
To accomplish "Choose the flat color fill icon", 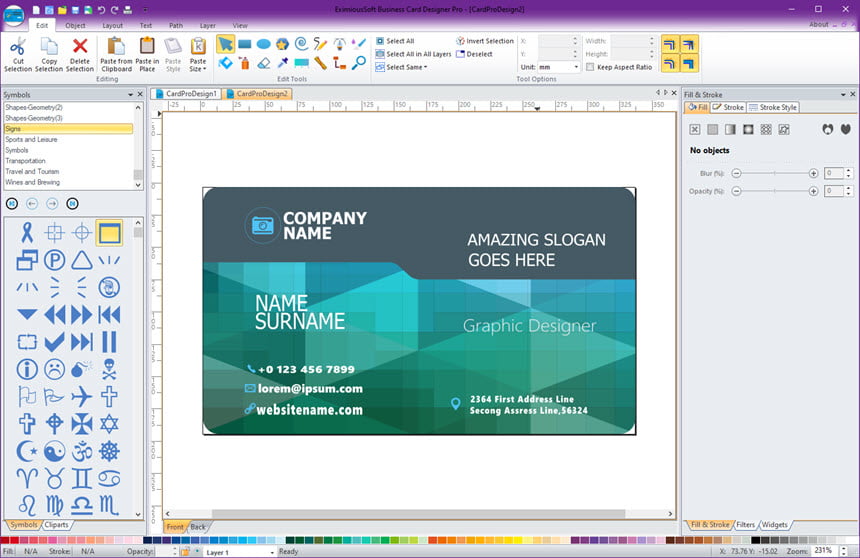I will click(712, 129).
